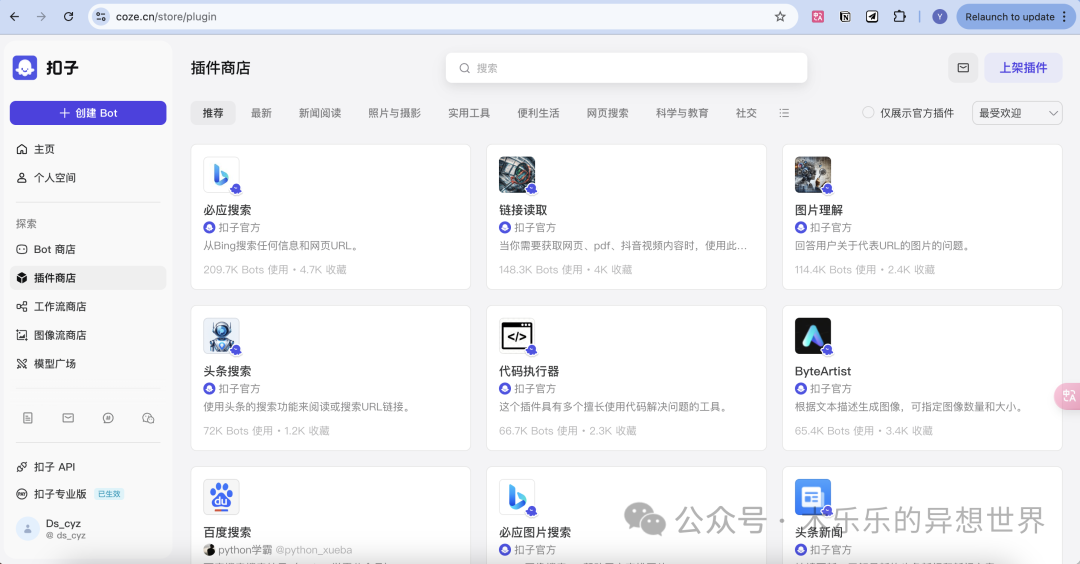This screenshot has width=1080, height=564.
Task: Enable 仅展示官方插件 radio option
Action: coord(868,113)
